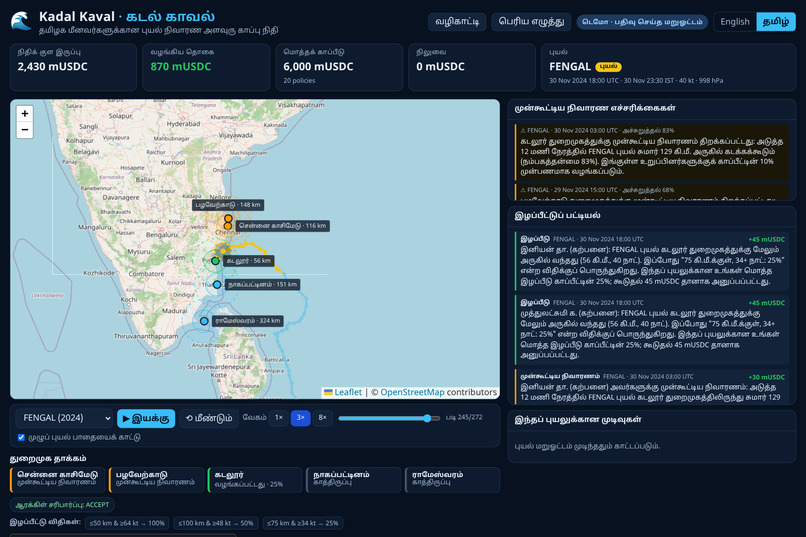Toggle the full storm track checkbox
The image size is (806, 537).
click(21, 437)
